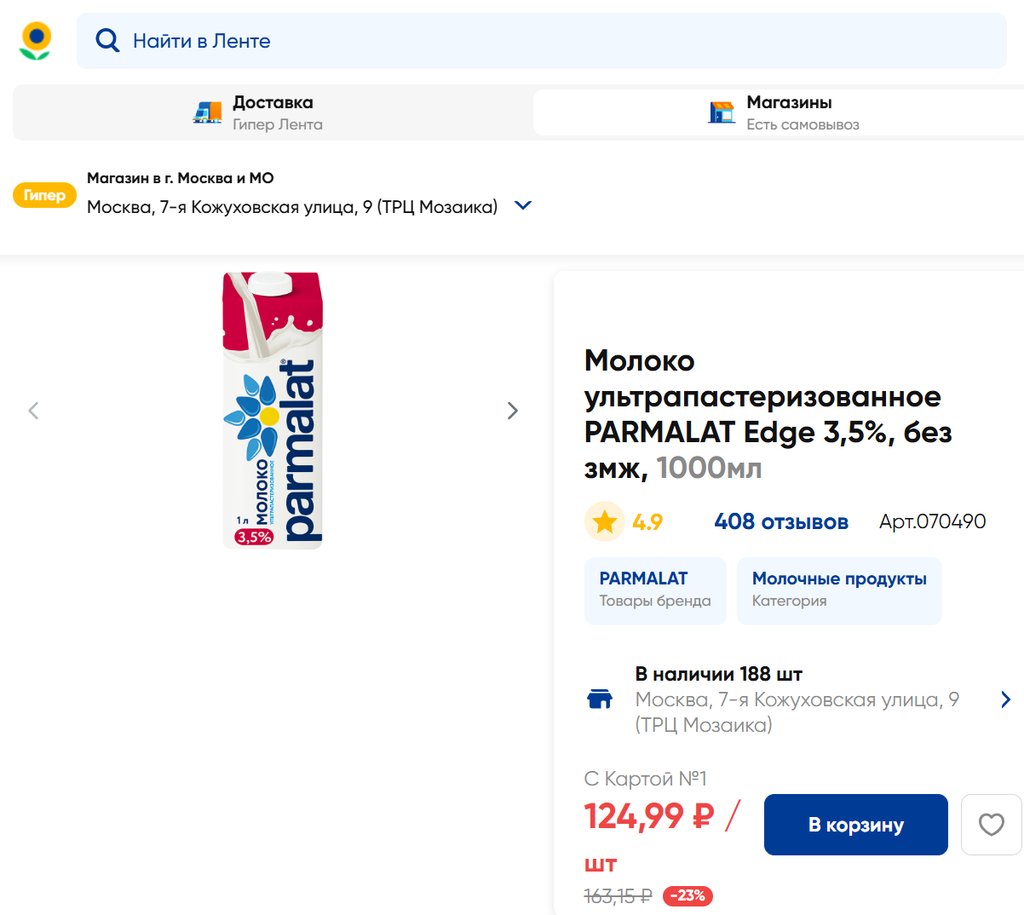
Task: Open store availability details arrow
Action: [1005, 699]
